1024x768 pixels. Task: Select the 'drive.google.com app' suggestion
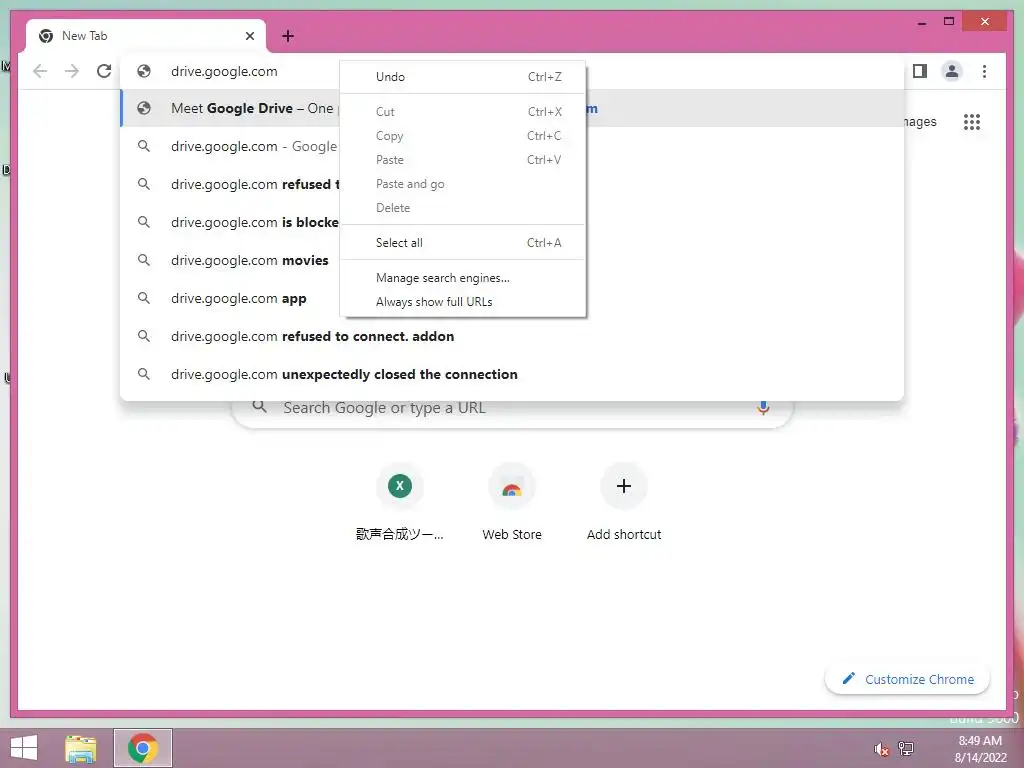(x=512, y=298)
